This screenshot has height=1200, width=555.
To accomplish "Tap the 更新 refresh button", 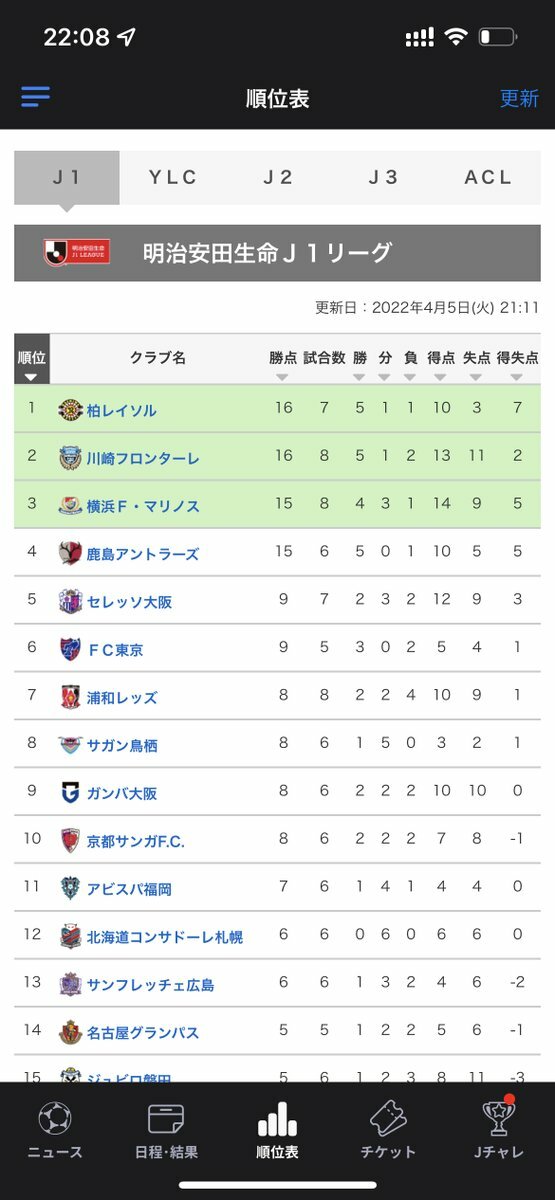I will click(x=519, y=98).
